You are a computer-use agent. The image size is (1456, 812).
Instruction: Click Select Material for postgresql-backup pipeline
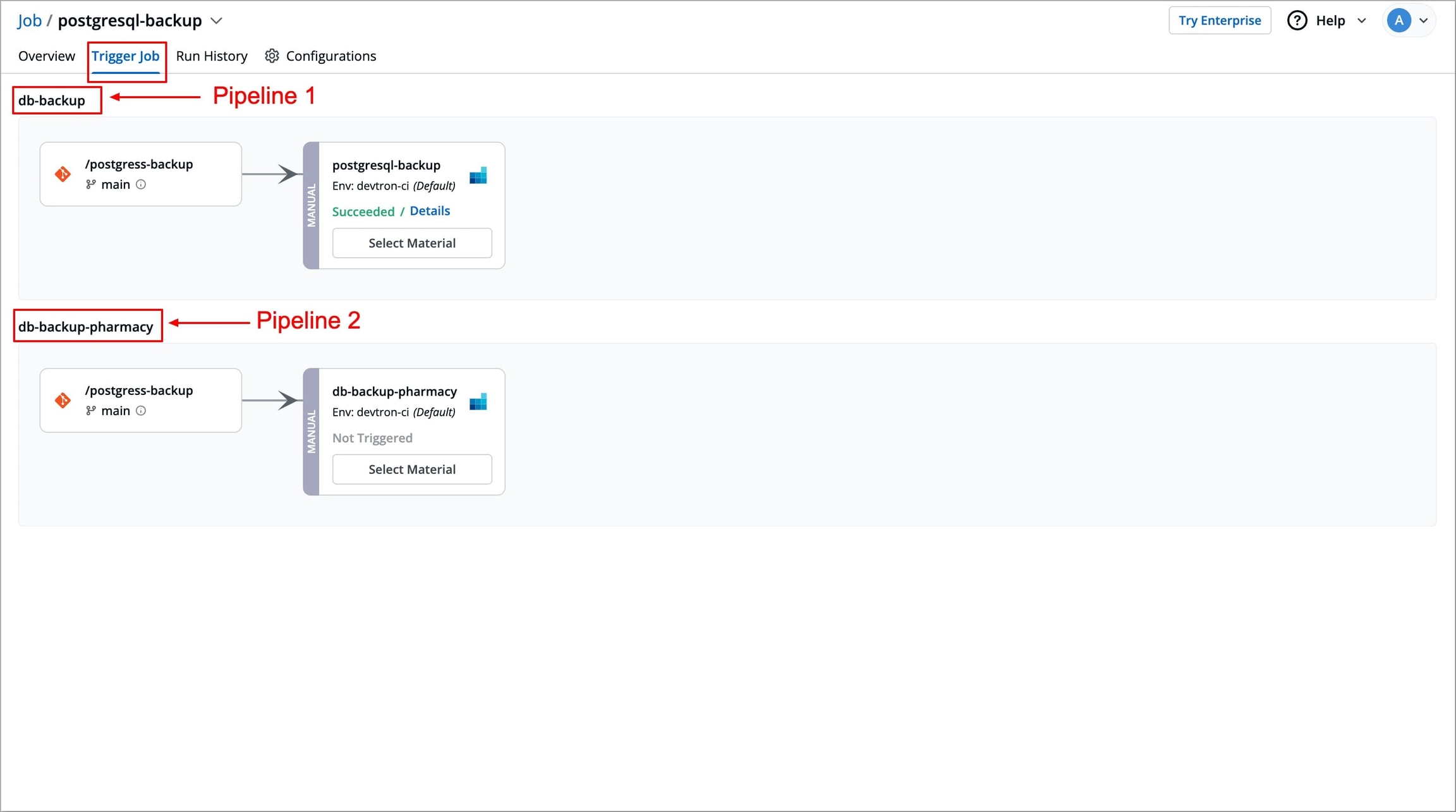pos(412,243)
